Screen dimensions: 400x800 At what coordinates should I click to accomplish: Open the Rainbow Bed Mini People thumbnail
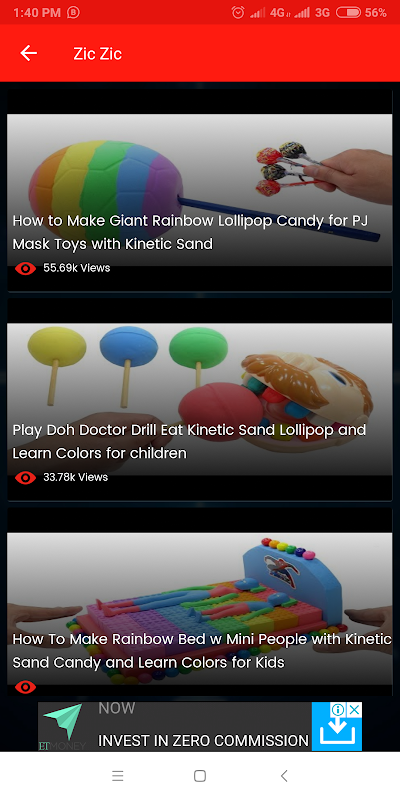pyautogui.click(x=199, y=609)
